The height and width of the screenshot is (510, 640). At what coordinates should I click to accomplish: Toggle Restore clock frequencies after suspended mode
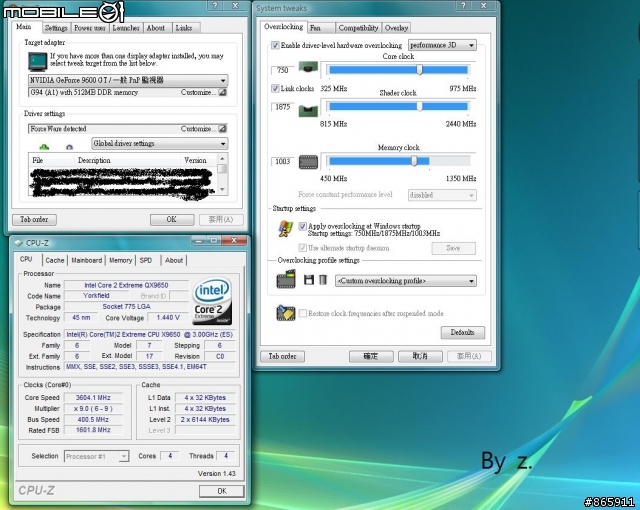click(302, 313)
